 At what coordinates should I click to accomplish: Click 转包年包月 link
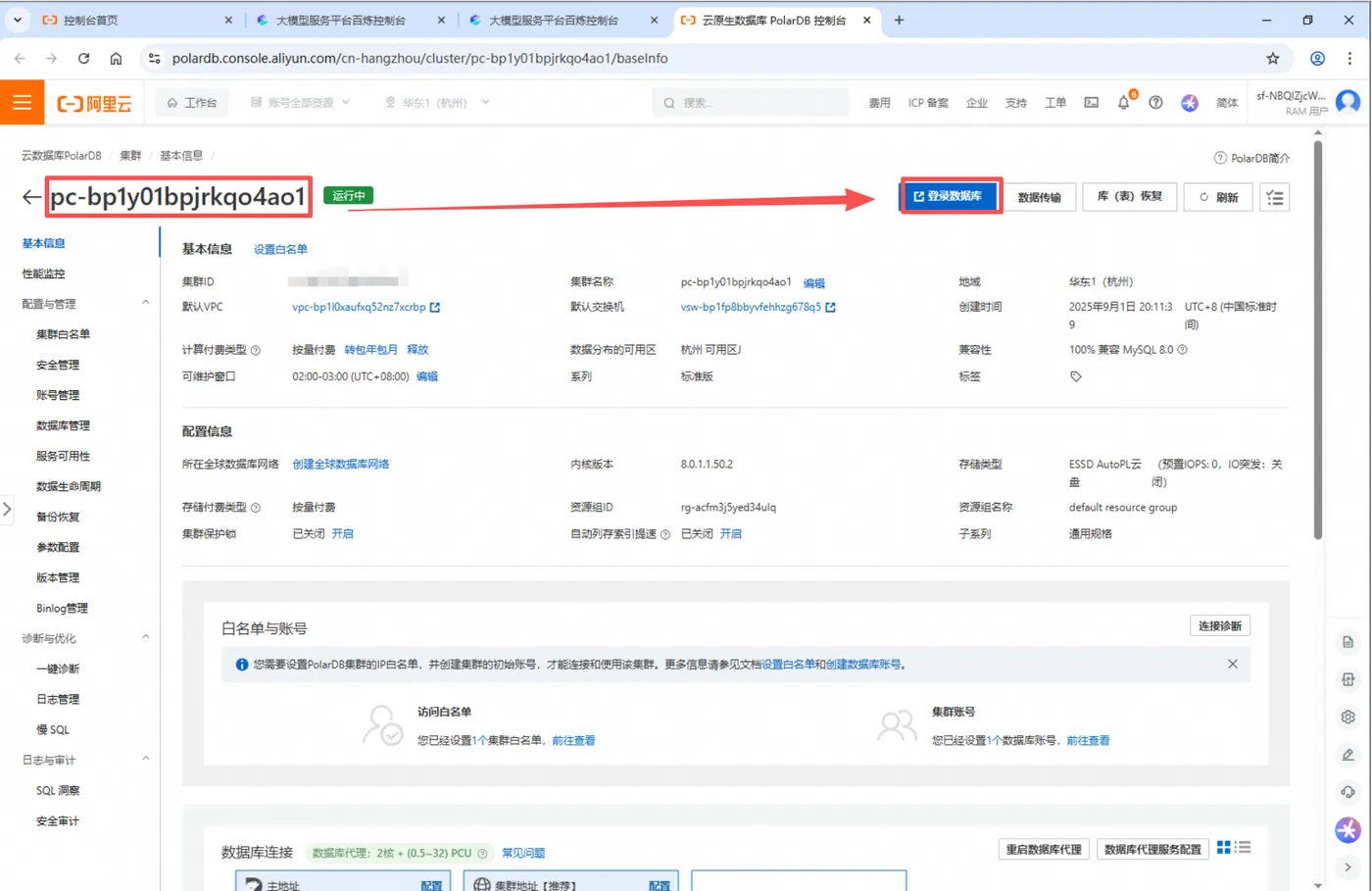click(x=371, y=350)
